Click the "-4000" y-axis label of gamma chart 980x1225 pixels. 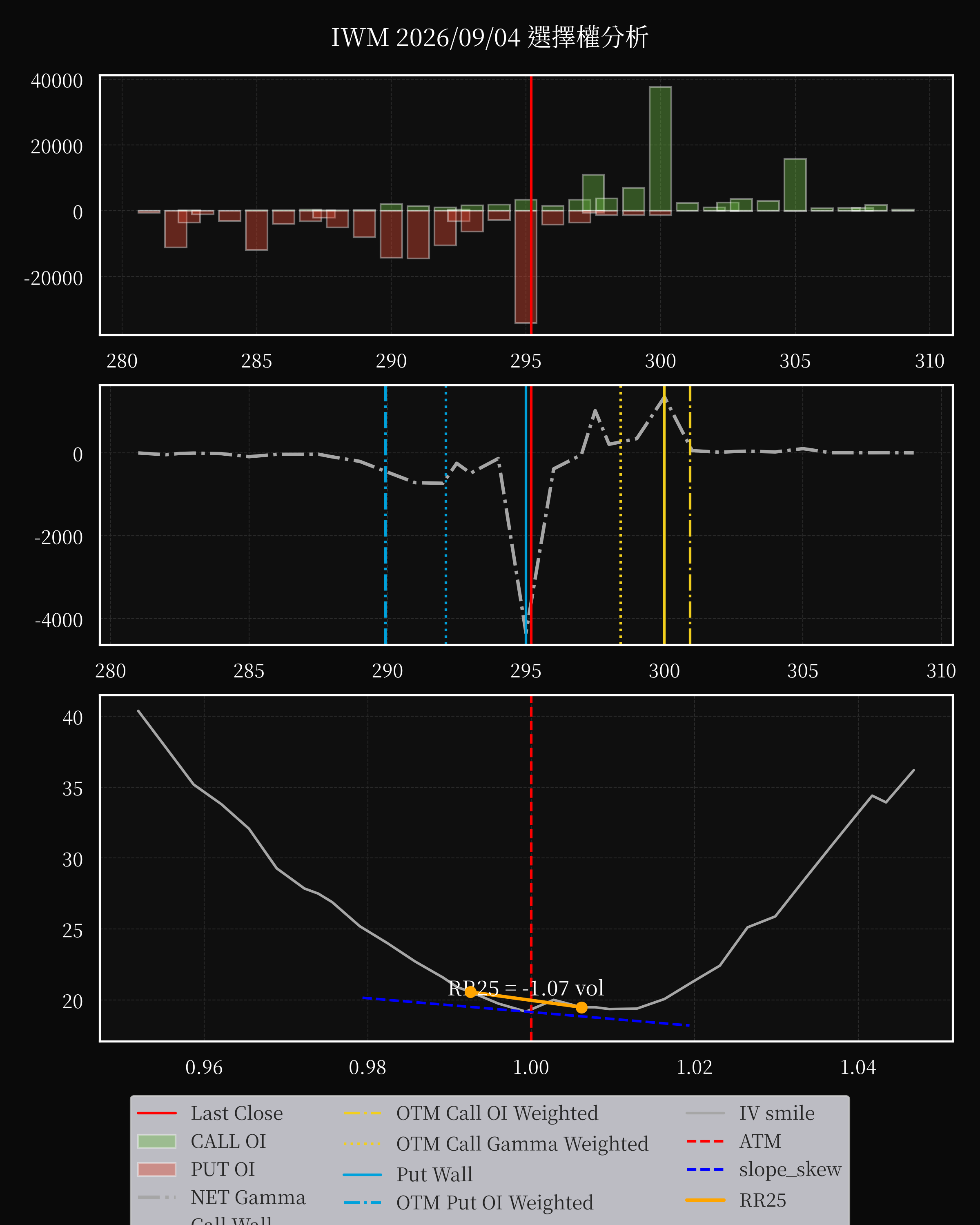click(x=59, y=620)
